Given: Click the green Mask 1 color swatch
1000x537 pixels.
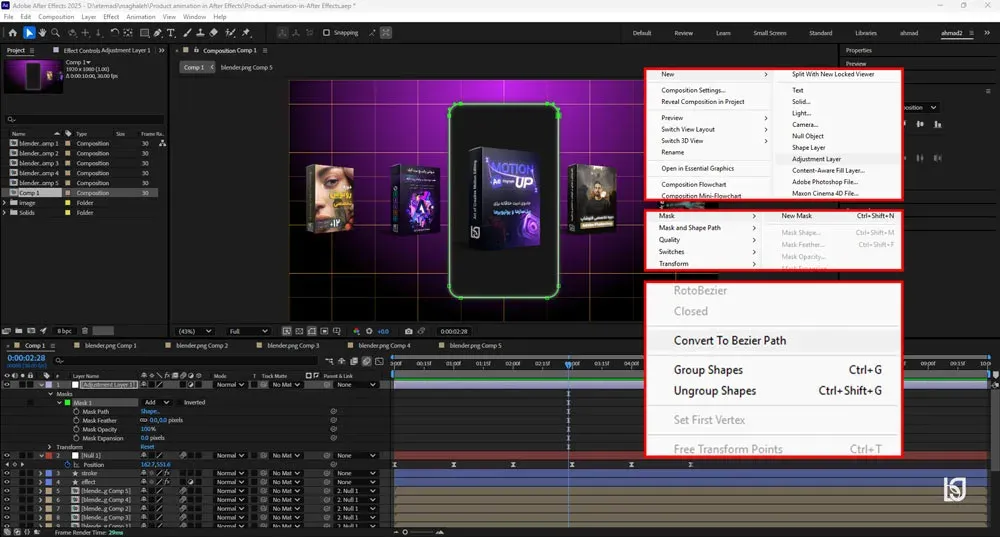Looking at the screenshot, I should 68,402.
